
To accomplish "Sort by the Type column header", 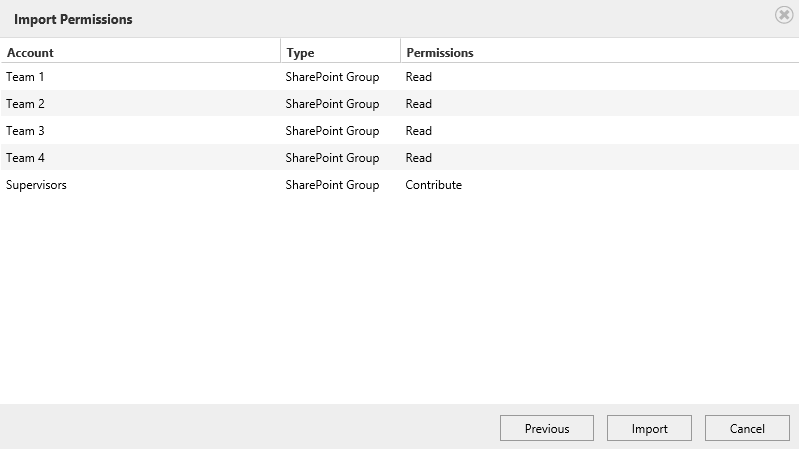I will [340, 52].
